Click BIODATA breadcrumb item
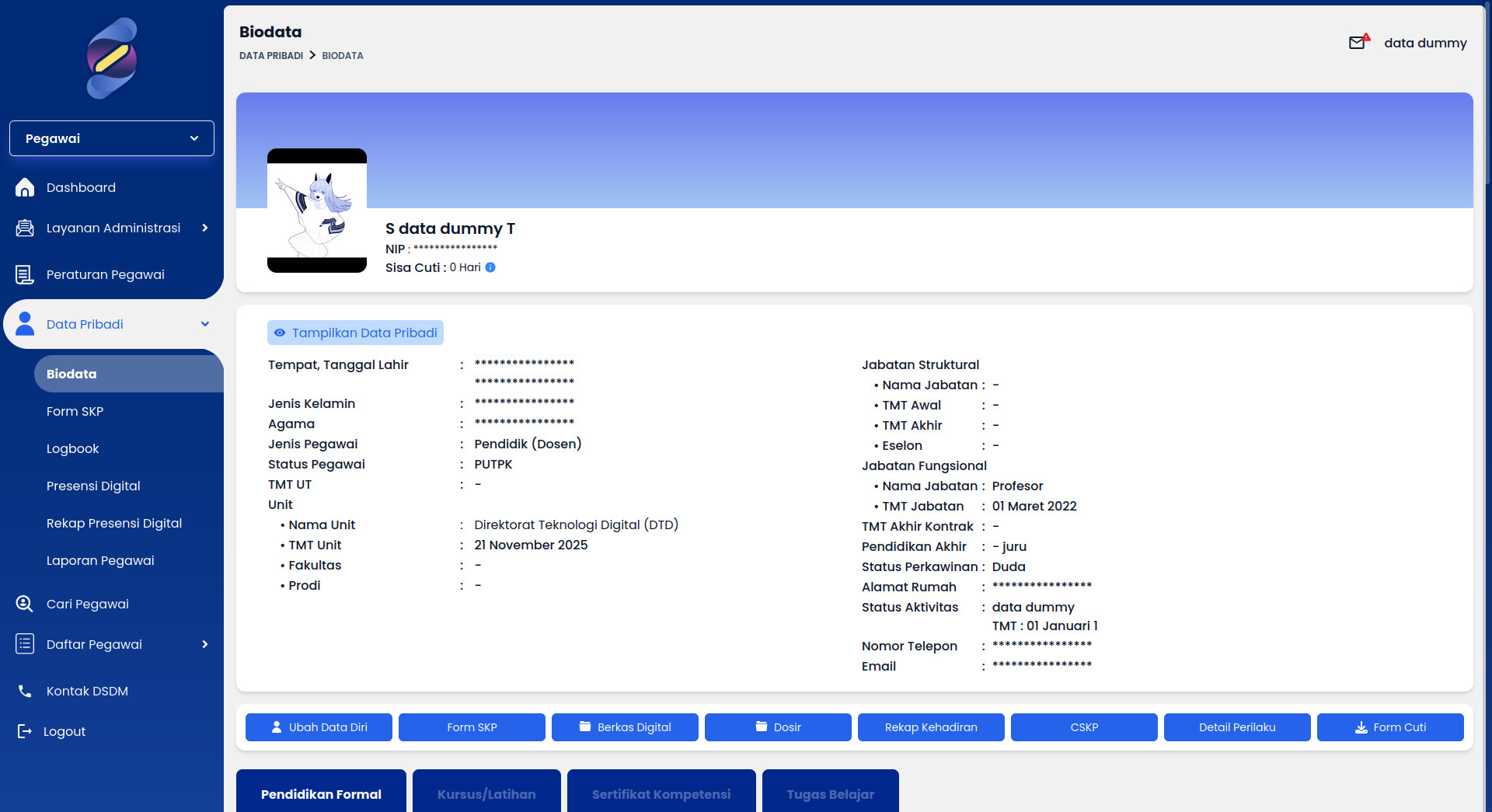Image resolution: width=1492 pixels, height=812 pixels. (x=343, y=55)
